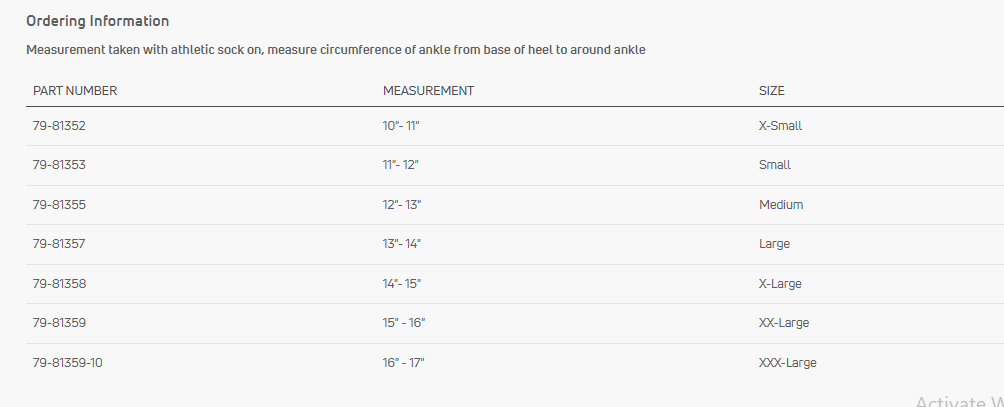The image size is (1004, 407).
Task: Click the XXX-Large size cell
Action: coord(788,363)
